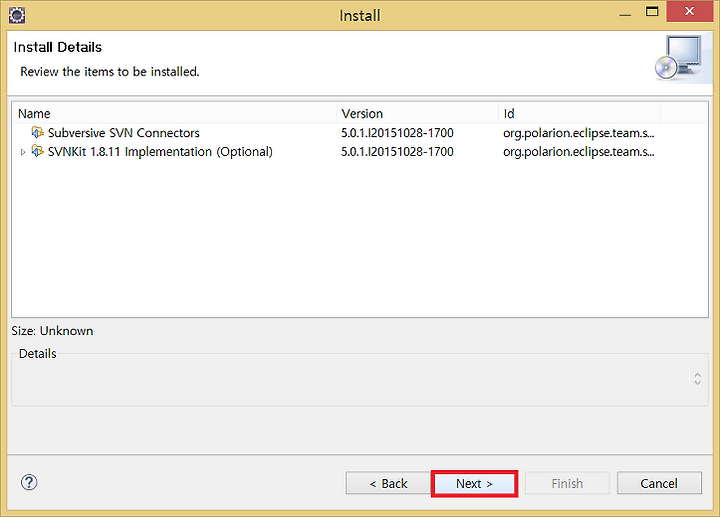Viewport: 720px width, 517px height.
Task: Expand the SVNKit 1.8.11 Implementation tree node
Action: tap(22, 152)
